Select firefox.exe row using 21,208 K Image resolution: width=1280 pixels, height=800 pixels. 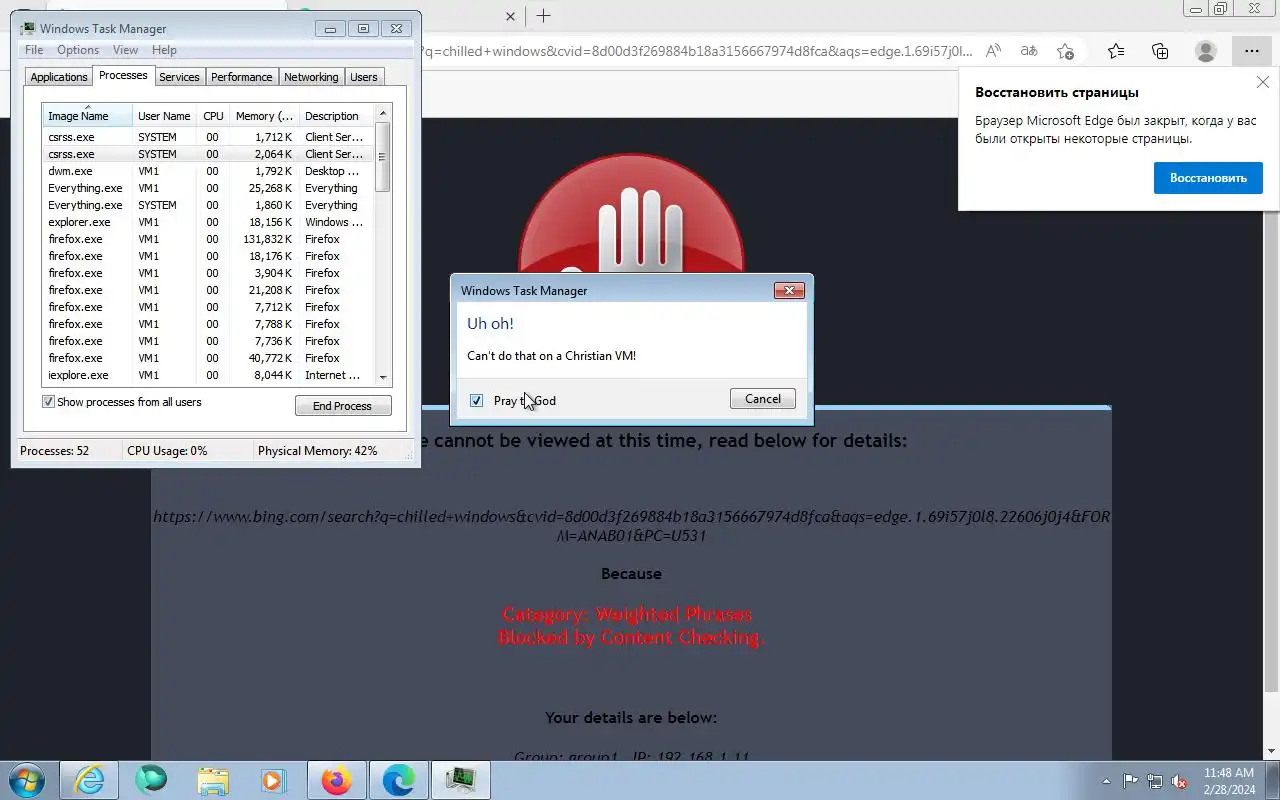(x=208, y=290)
